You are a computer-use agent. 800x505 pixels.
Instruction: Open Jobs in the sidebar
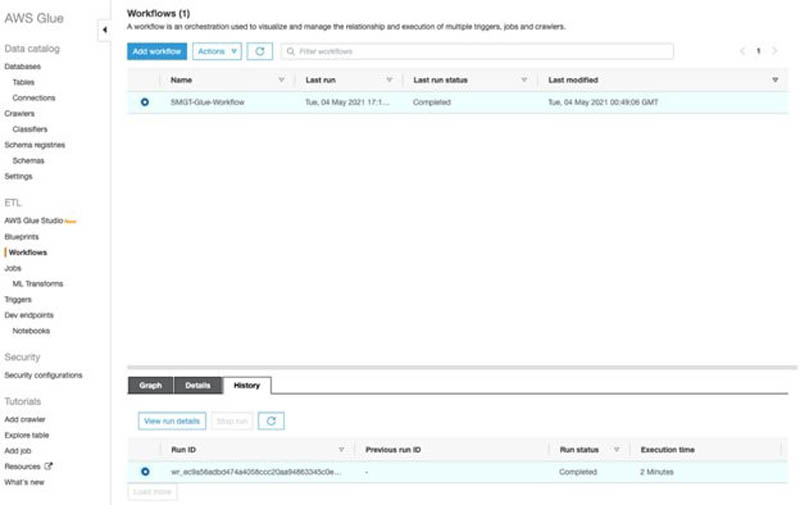click(13, 268)
